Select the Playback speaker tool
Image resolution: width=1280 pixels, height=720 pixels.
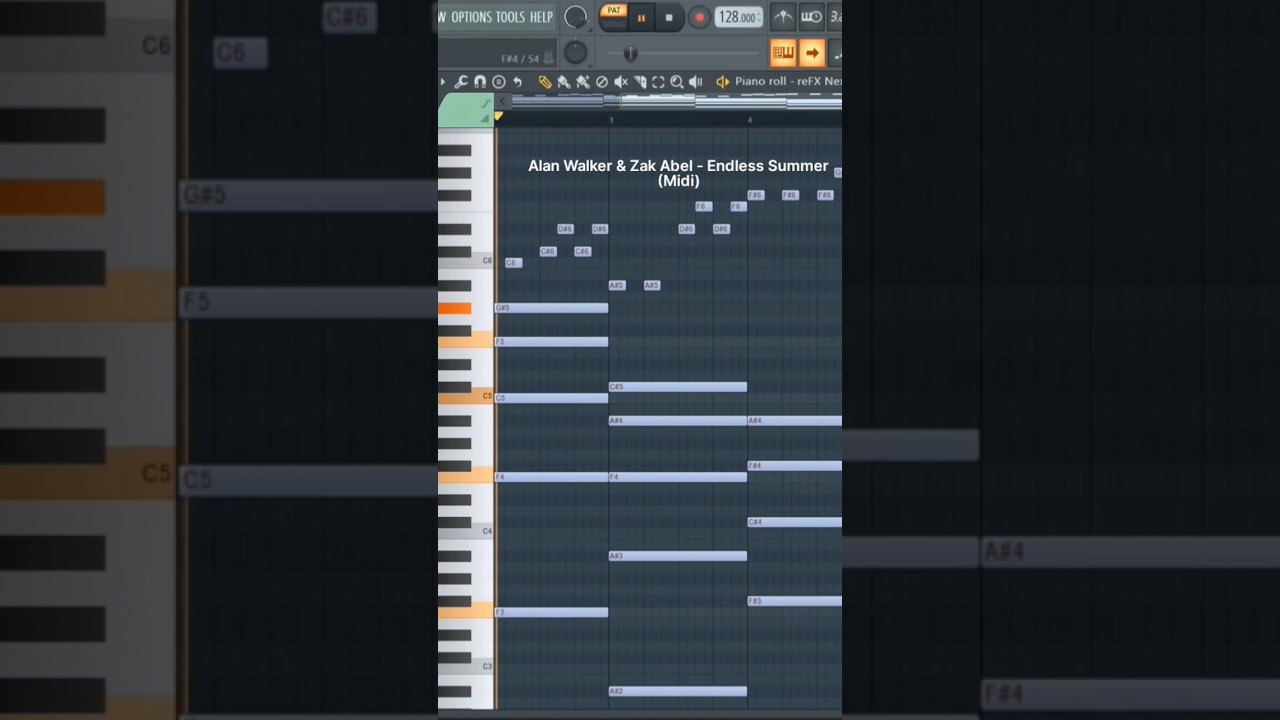point(695,82)
